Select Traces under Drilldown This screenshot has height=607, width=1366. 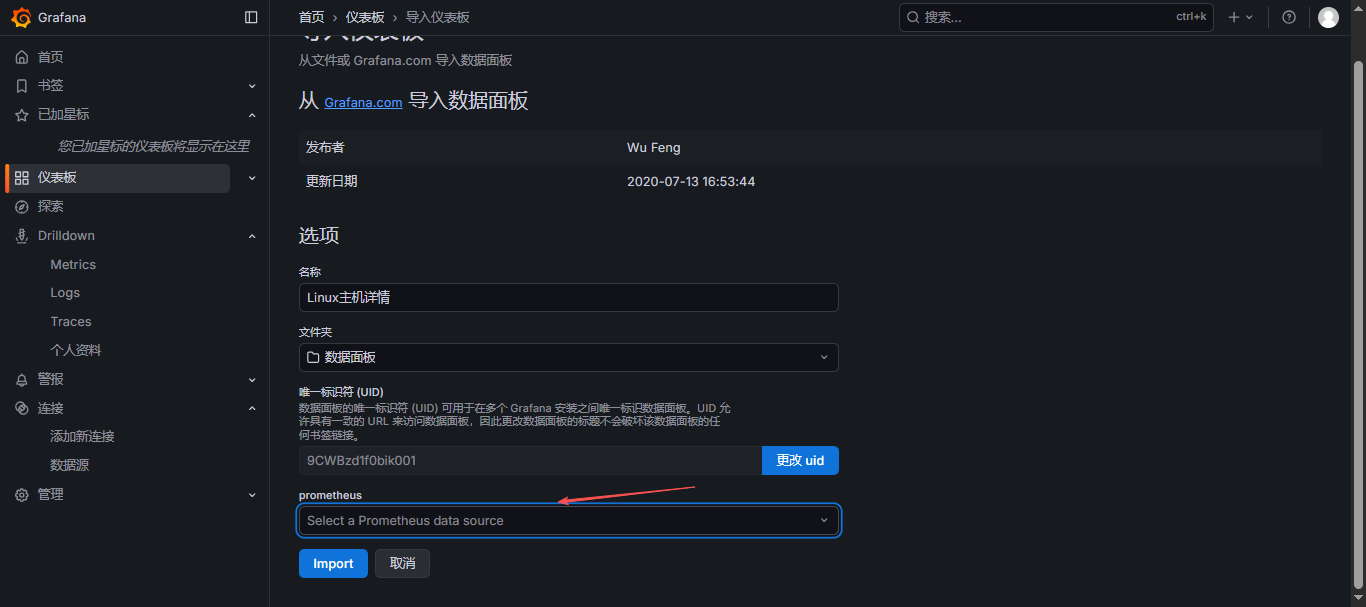coord(71,322)
